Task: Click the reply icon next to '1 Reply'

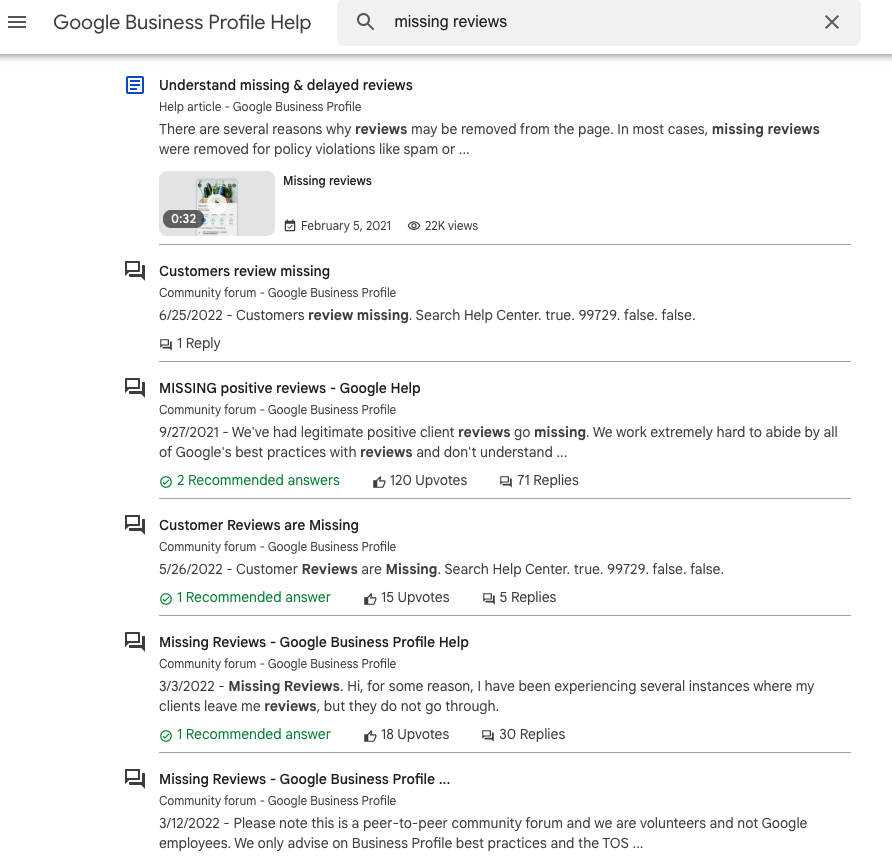Action: click(x=166, y=344)
